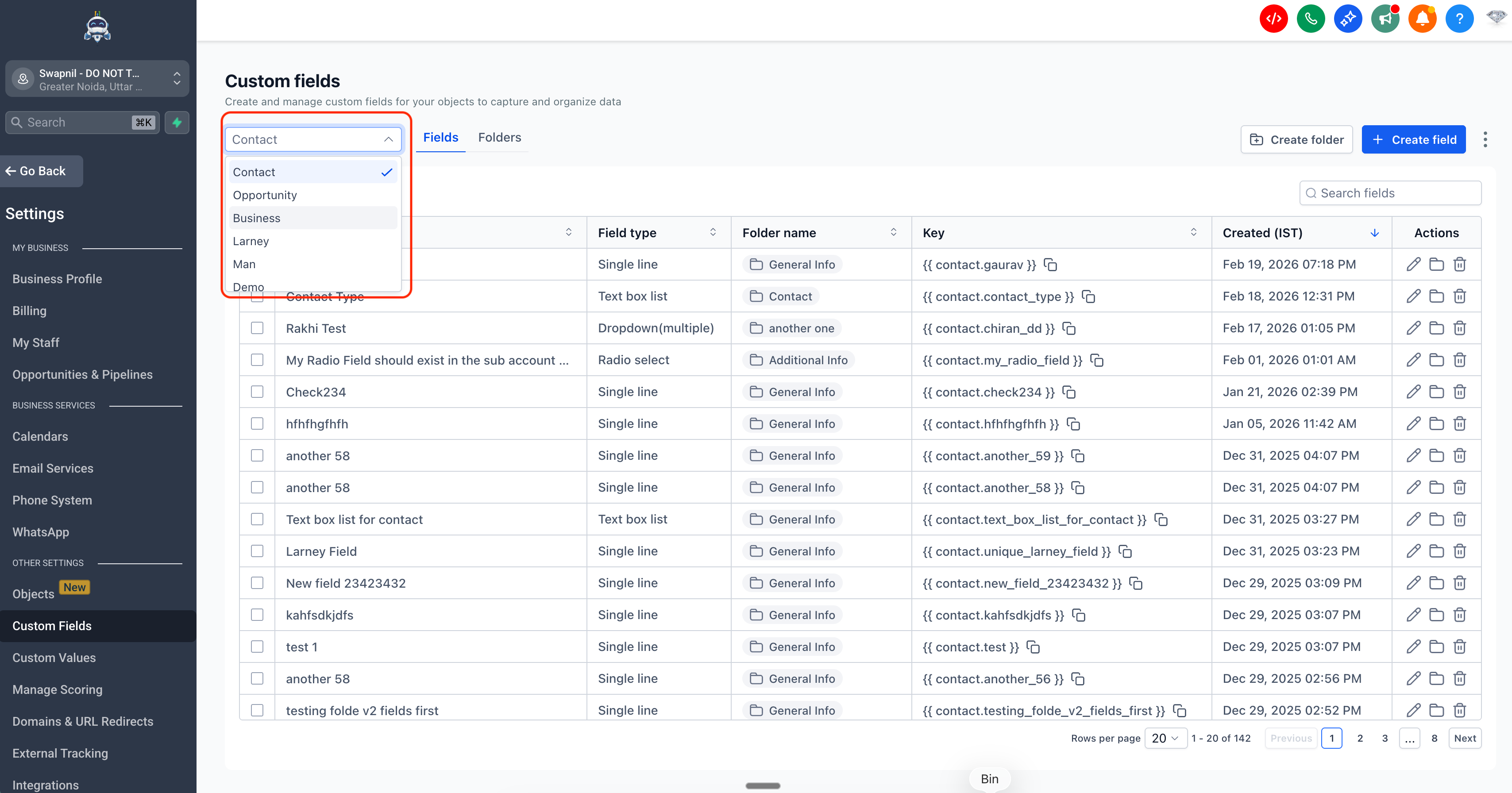Open Custom Values in the sidebar
The width and height of the screenshot is (1512, 793).
tap(54, 658)
